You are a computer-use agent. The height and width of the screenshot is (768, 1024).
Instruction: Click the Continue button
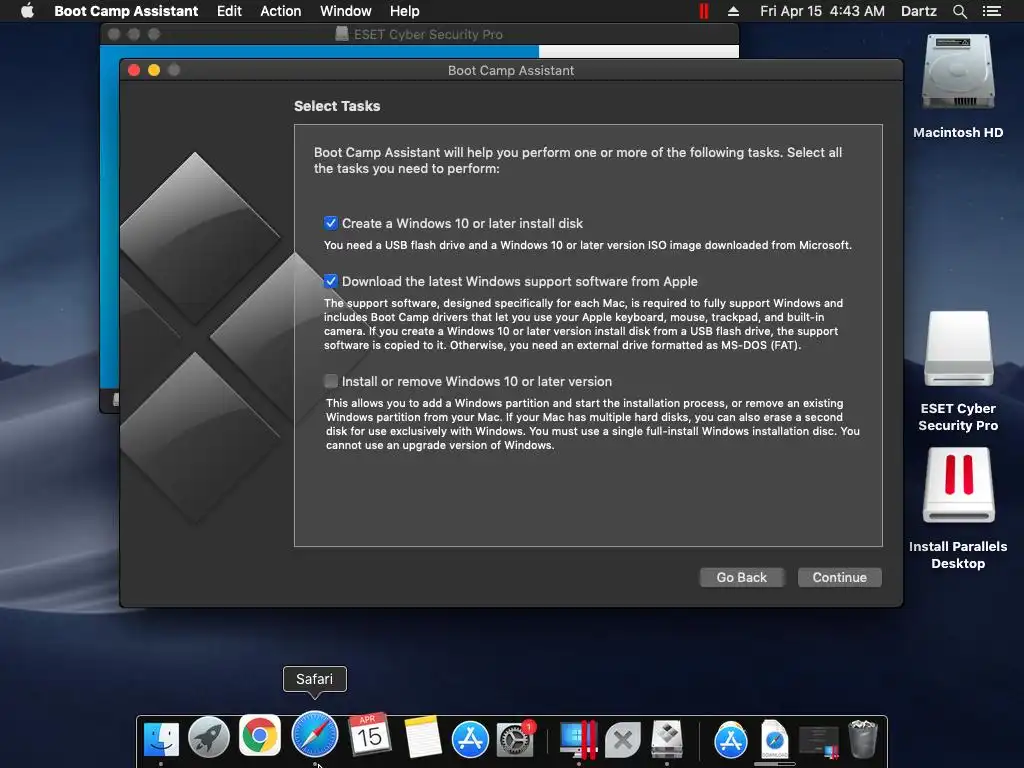coord(839,577)
